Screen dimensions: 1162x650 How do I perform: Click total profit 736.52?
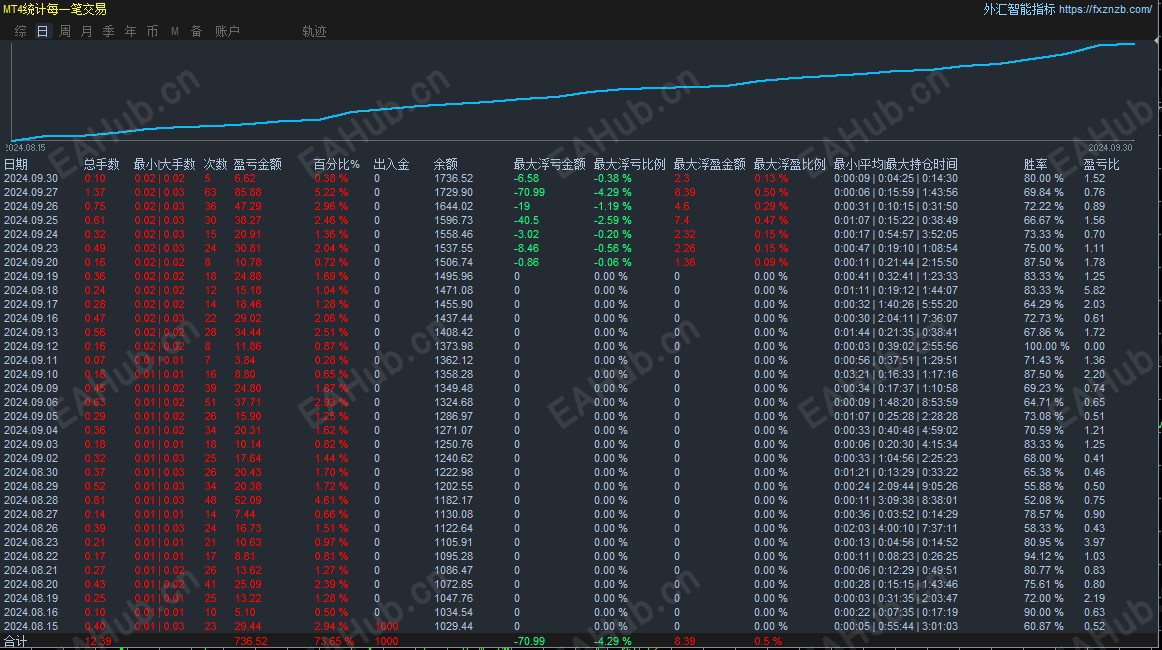[x=250, y=641]
